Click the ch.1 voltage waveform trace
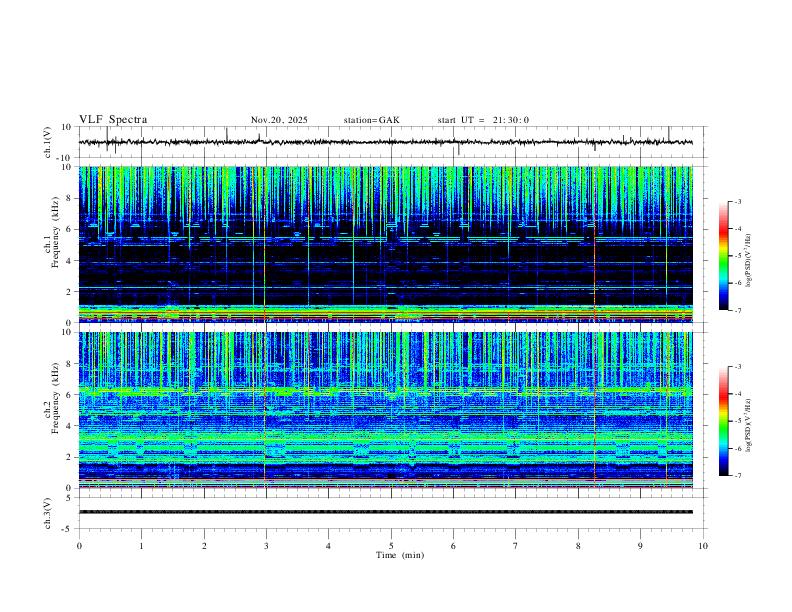 click(386, 142)
